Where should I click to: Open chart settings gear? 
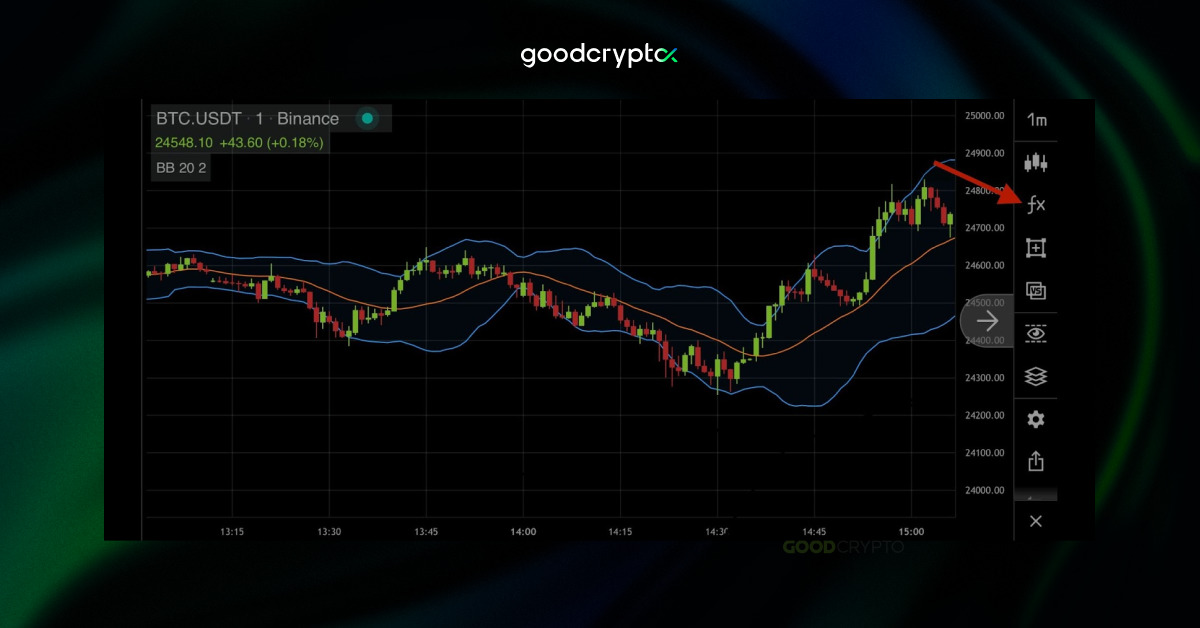tap(1036, 419)
